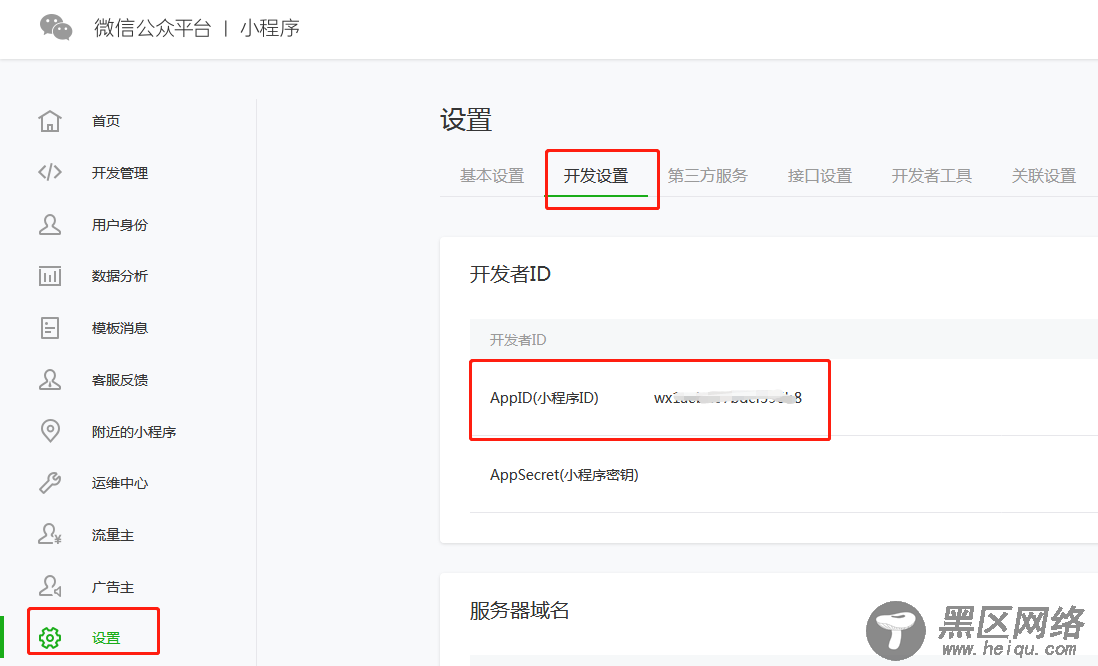Open 开发管理 in the sidebar
The height and width of the screenshot is (666, 1098).
[x=120, y=172]
